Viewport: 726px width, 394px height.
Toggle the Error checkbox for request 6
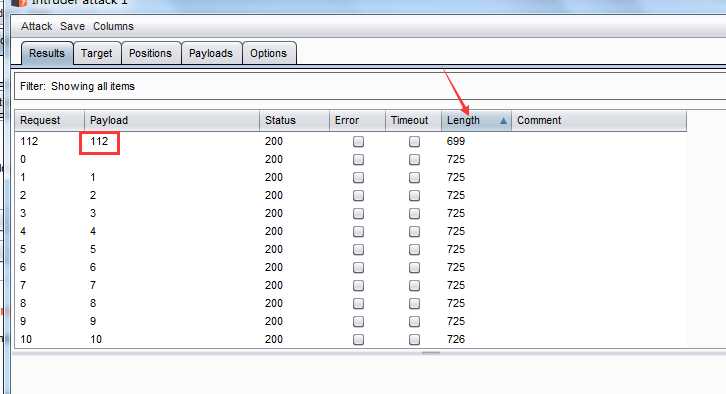358,268
